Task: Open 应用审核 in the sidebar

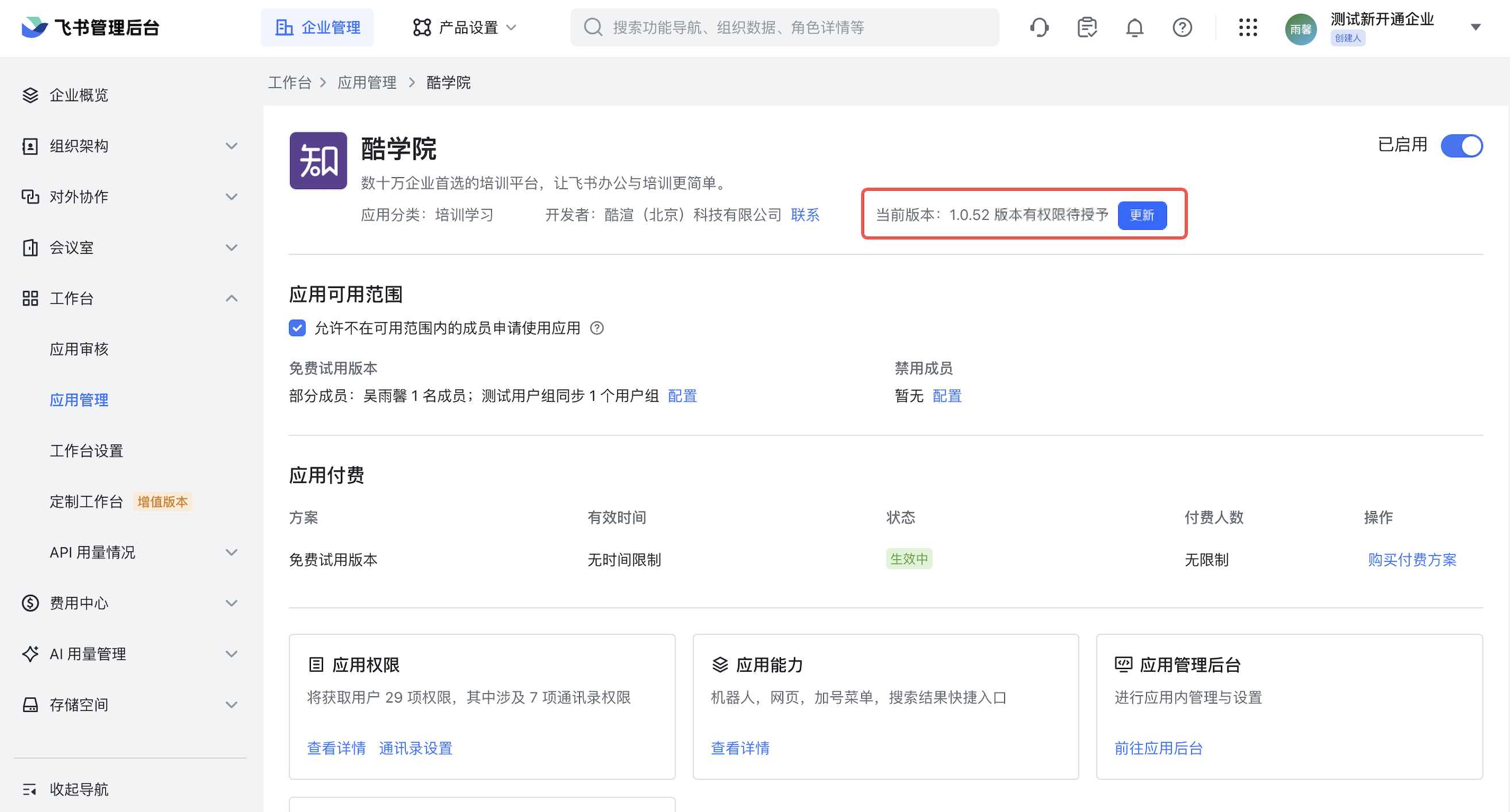Action: click(x=79, y=349)
